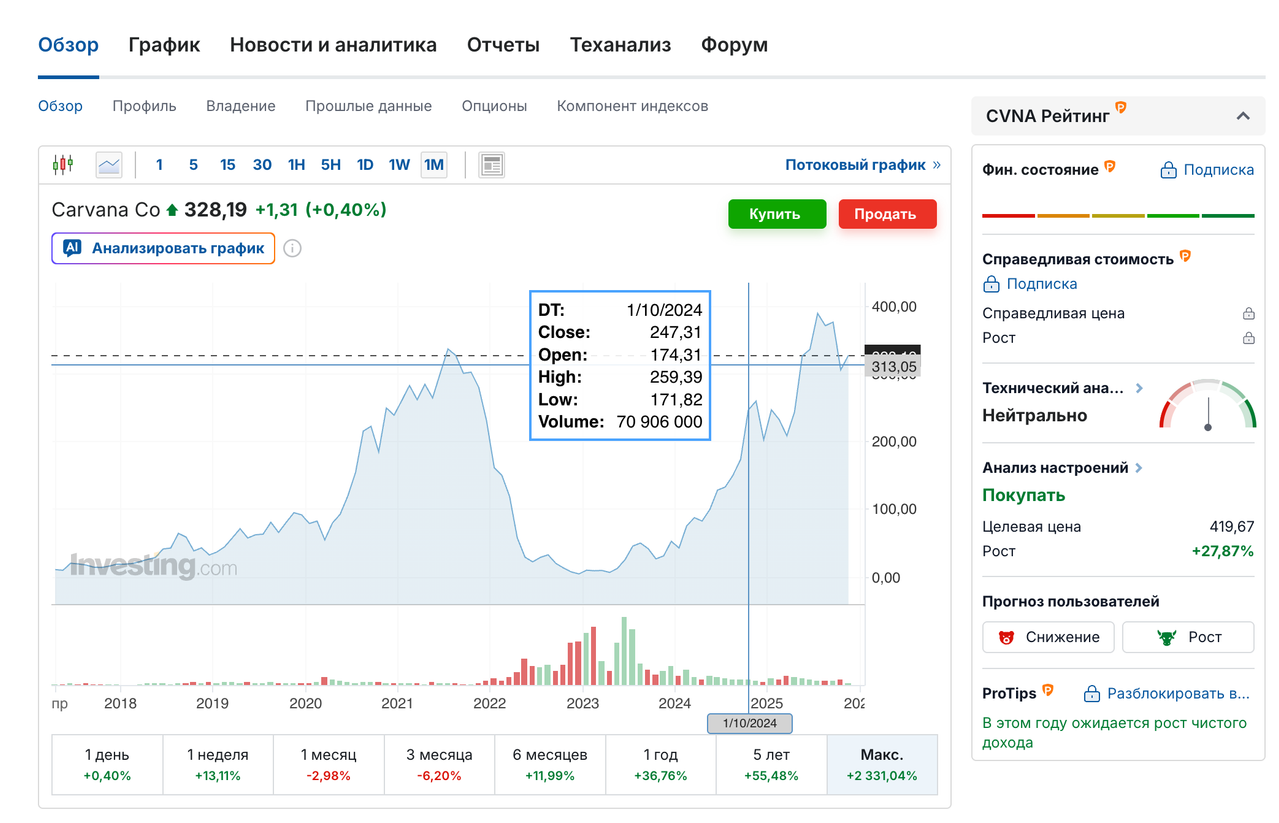Vote Снижение in user forecast
Image resolution: width=1279 pixels, height=823 pixels.
tap(1048, 637)
